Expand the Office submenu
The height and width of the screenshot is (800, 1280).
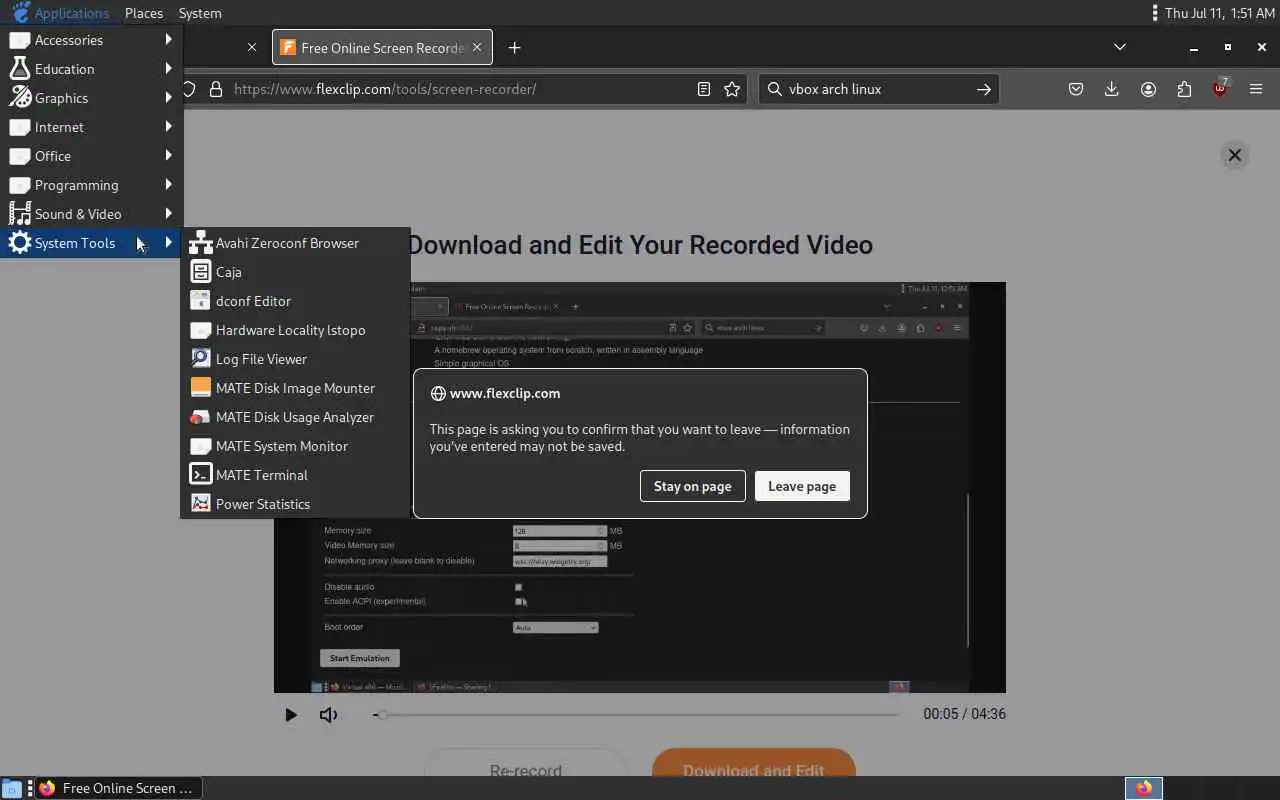click(90, 156)
